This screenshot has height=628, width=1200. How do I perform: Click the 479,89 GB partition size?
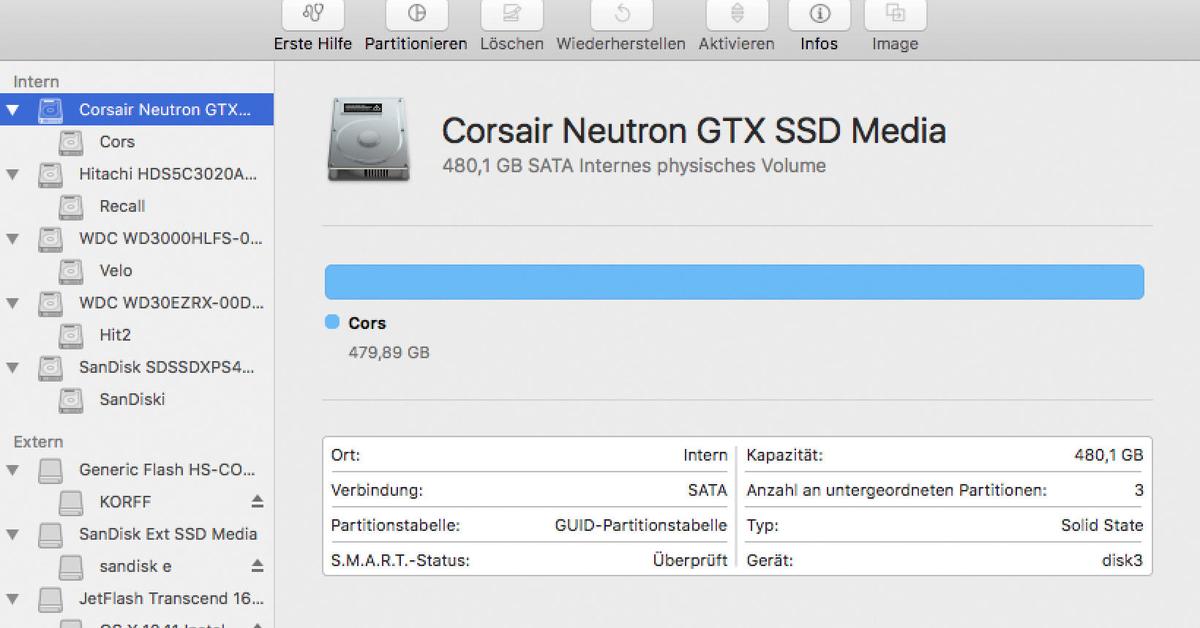[389, 352]
